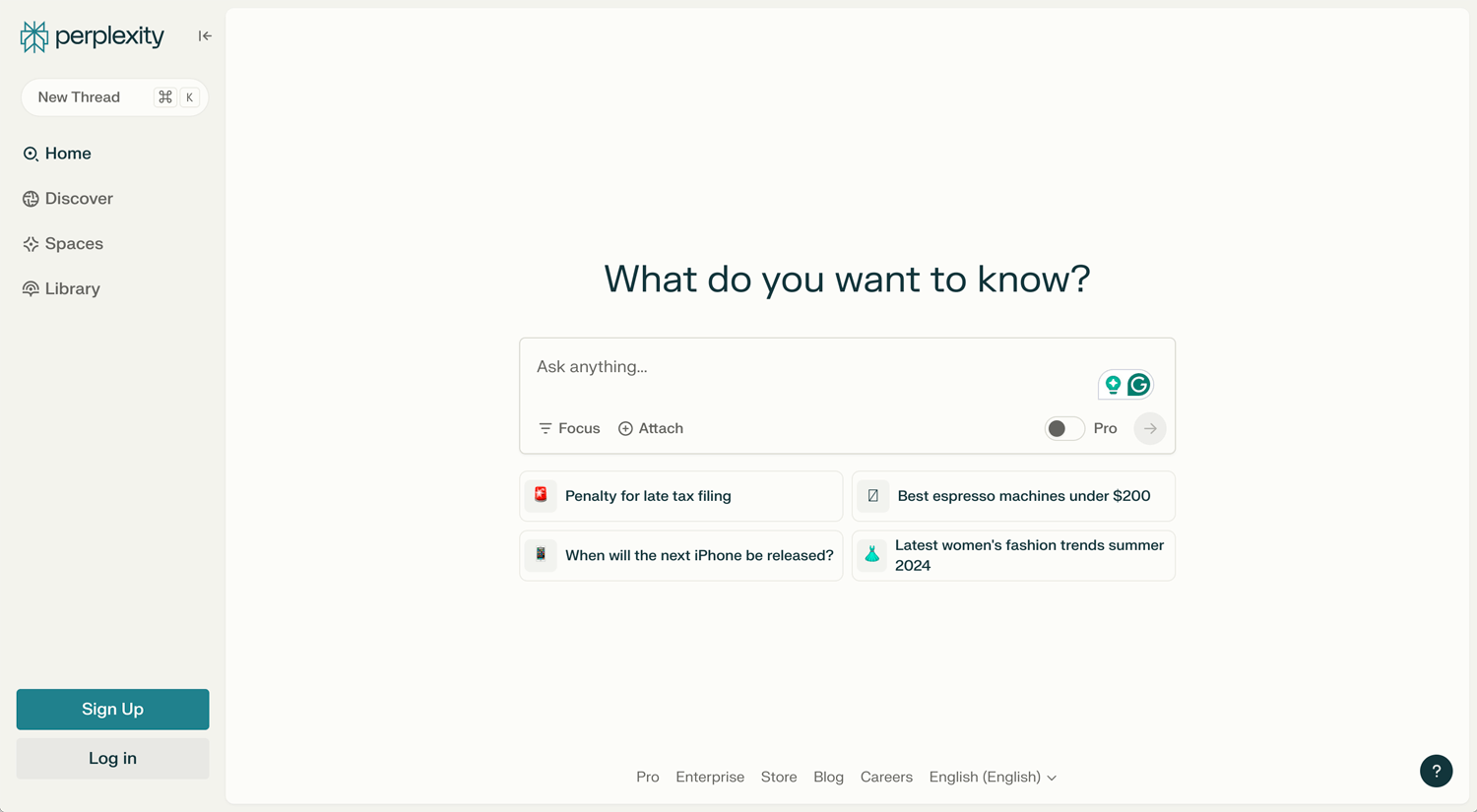Image resolution: width=1477 pixels, height=812 pixels.
Task: Click the green lightbulb extension icon
Action: 1113,385
